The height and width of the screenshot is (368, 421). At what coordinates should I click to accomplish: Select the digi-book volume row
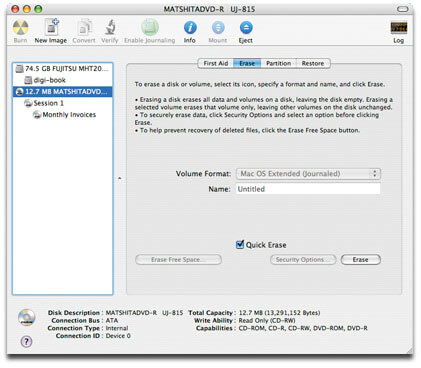(63, 80)
